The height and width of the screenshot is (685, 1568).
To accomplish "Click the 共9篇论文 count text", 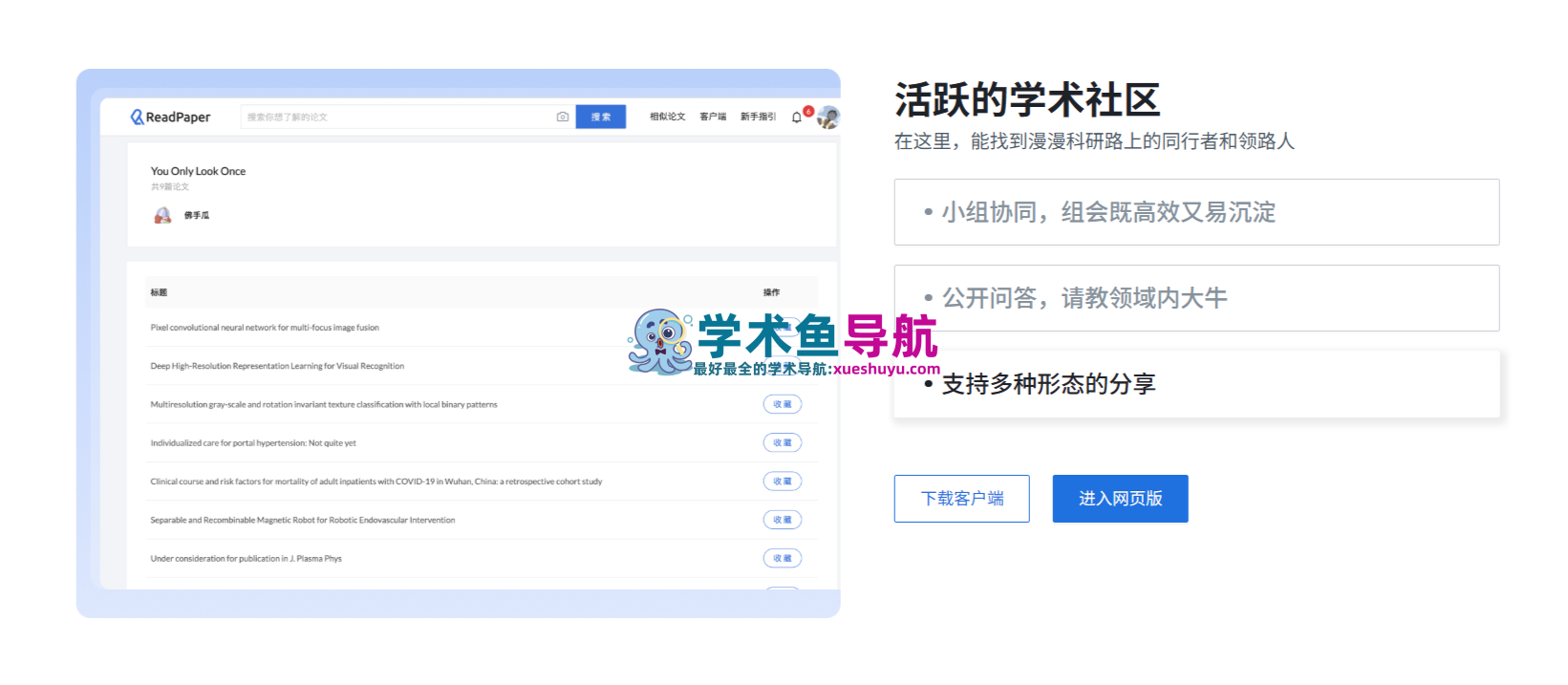I will 170,187.
